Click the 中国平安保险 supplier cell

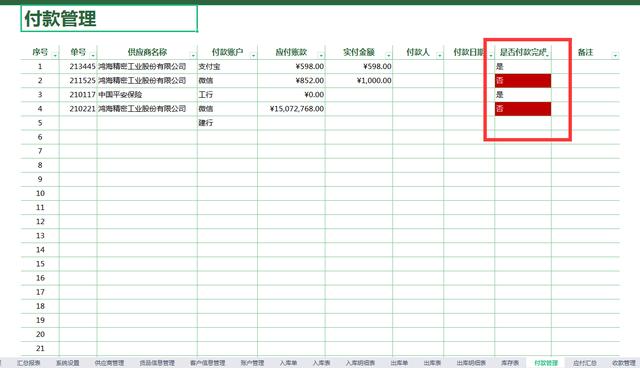tap(147, 95)
